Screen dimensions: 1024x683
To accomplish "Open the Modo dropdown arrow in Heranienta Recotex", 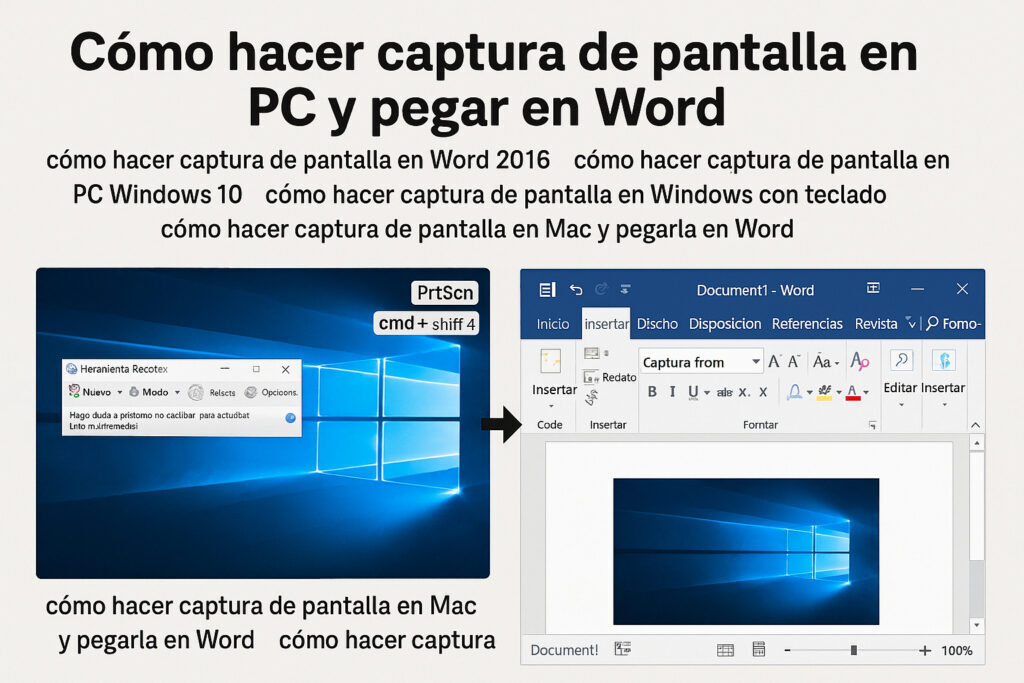I will (x=177, y=392).
